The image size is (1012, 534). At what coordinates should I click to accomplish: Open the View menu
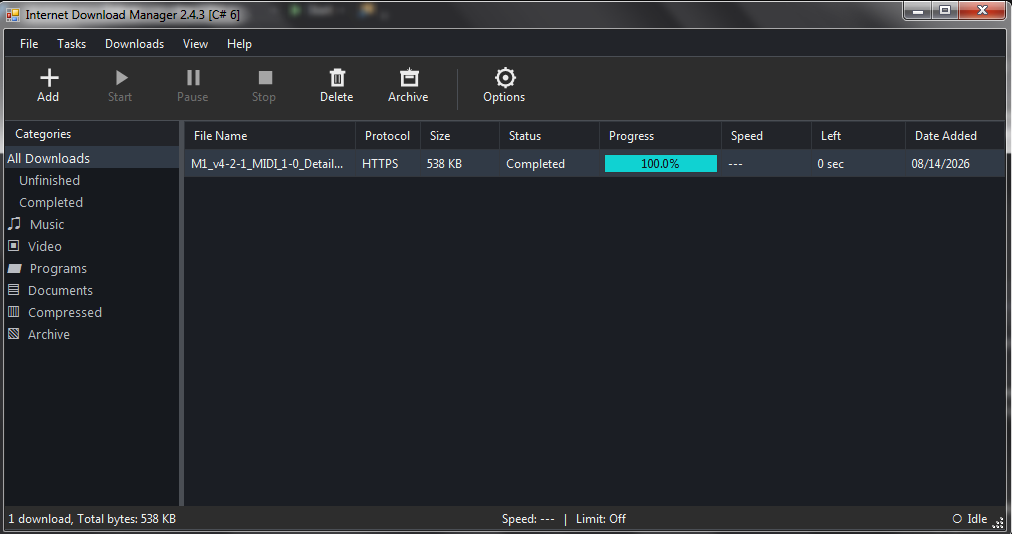click(195, 44)
